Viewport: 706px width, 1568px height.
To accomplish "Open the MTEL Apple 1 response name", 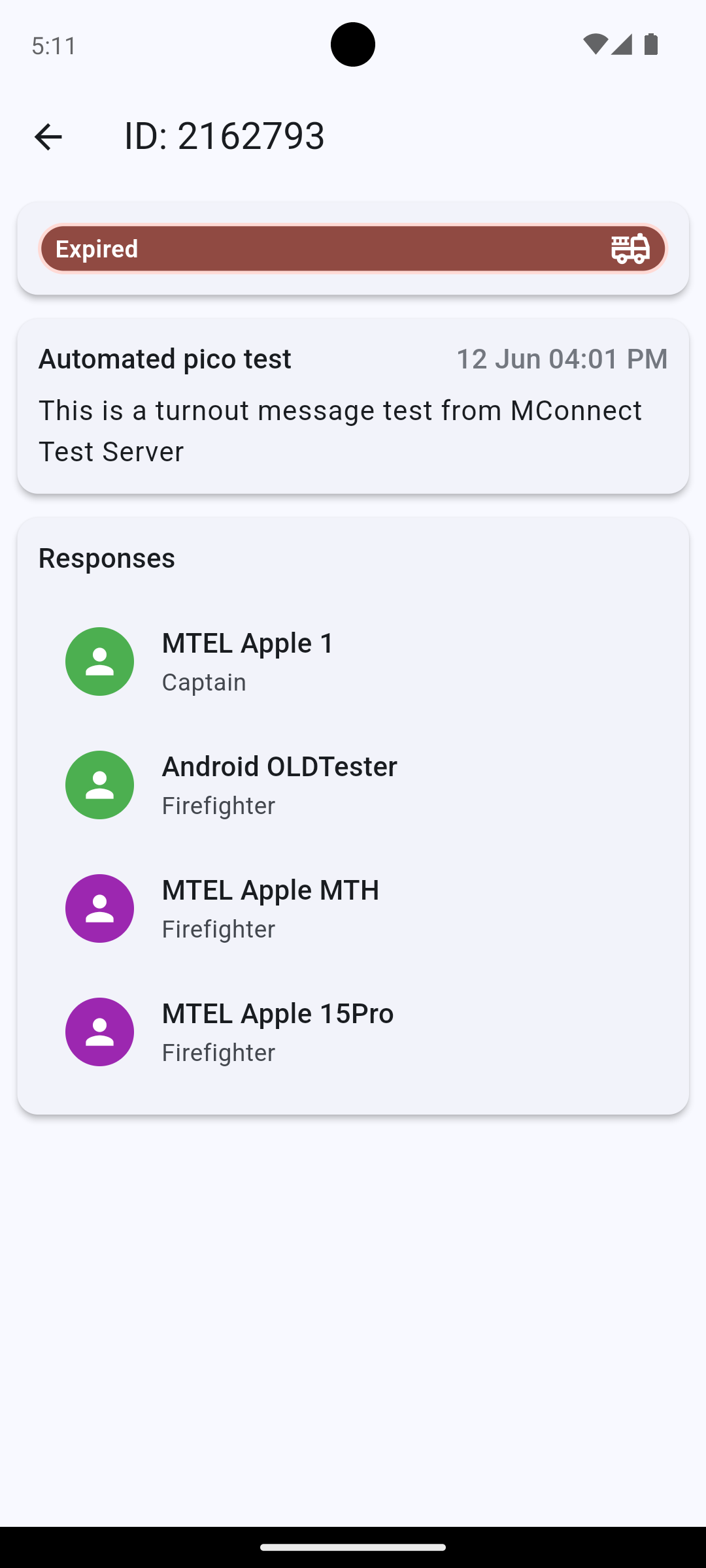I will pyautogui.click(x=248, y=644).
